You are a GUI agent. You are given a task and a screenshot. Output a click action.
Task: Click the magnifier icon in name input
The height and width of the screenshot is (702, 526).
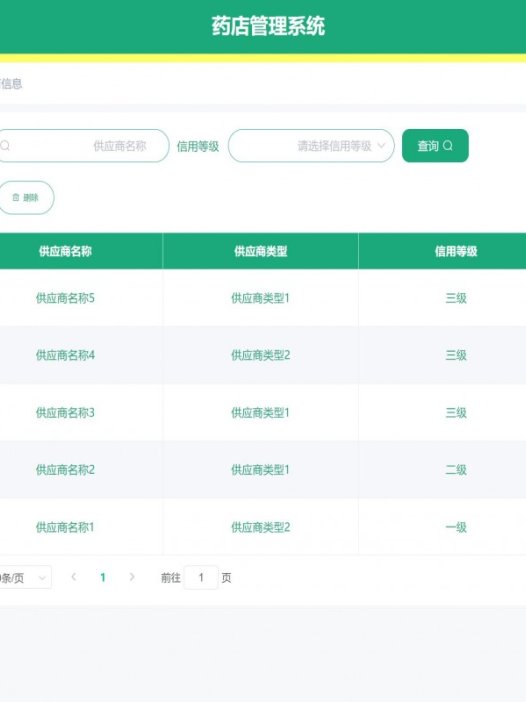coord(5,146)
